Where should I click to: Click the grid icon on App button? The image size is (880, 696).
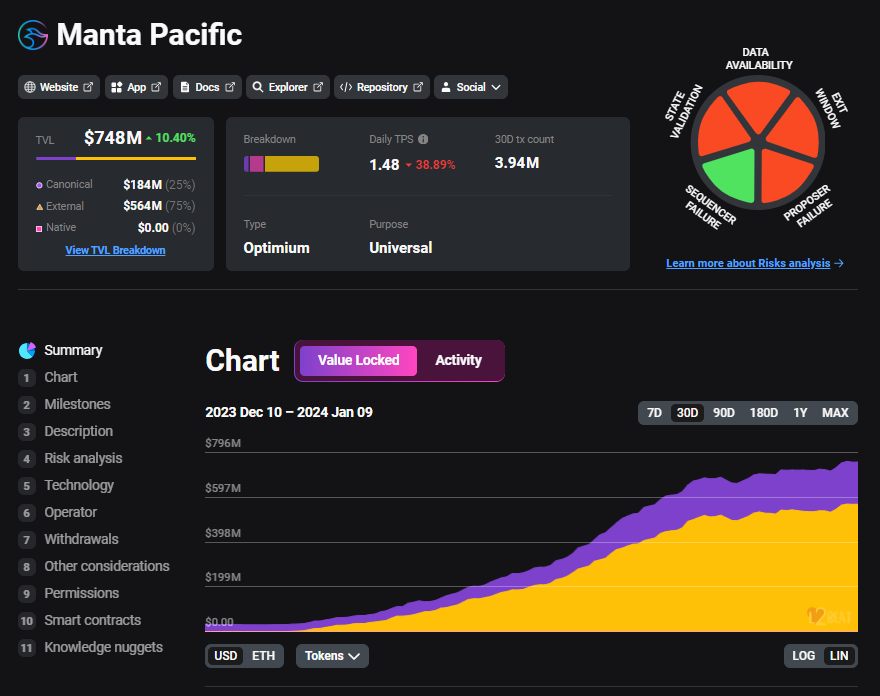pyautogui.click(x=117, y=87)
